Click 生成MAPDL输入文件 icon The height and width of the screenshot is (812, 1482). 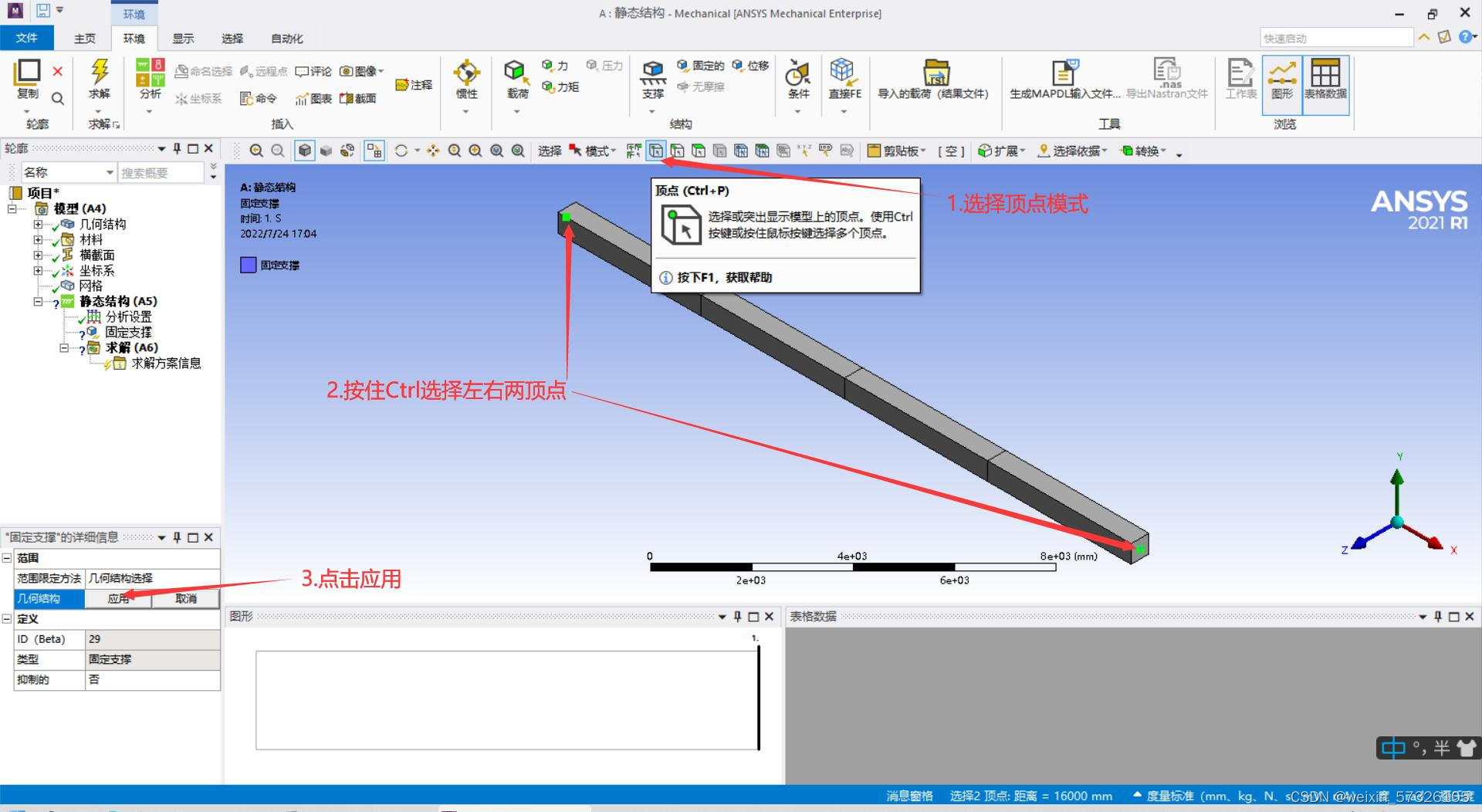point(1066,72)
